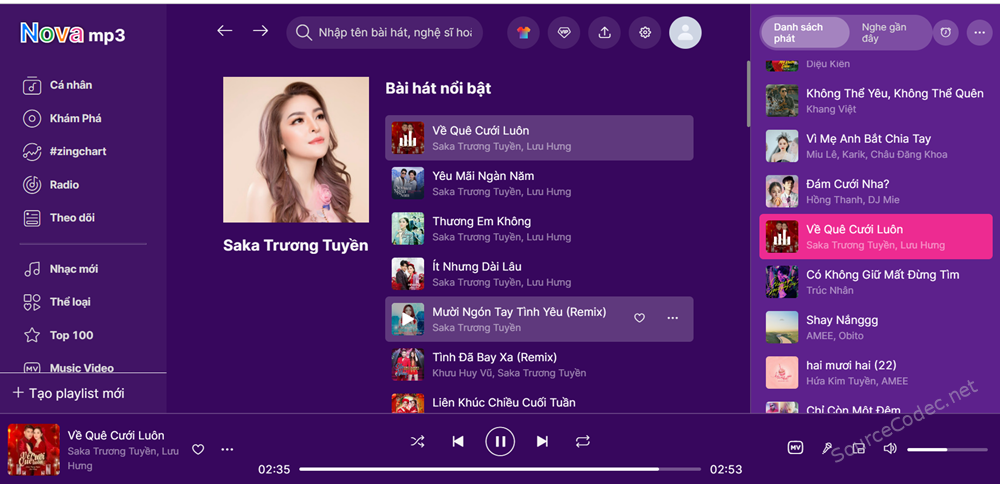
Task: Click the alarm timer icon in playlist panel
Action: (946, 33)
